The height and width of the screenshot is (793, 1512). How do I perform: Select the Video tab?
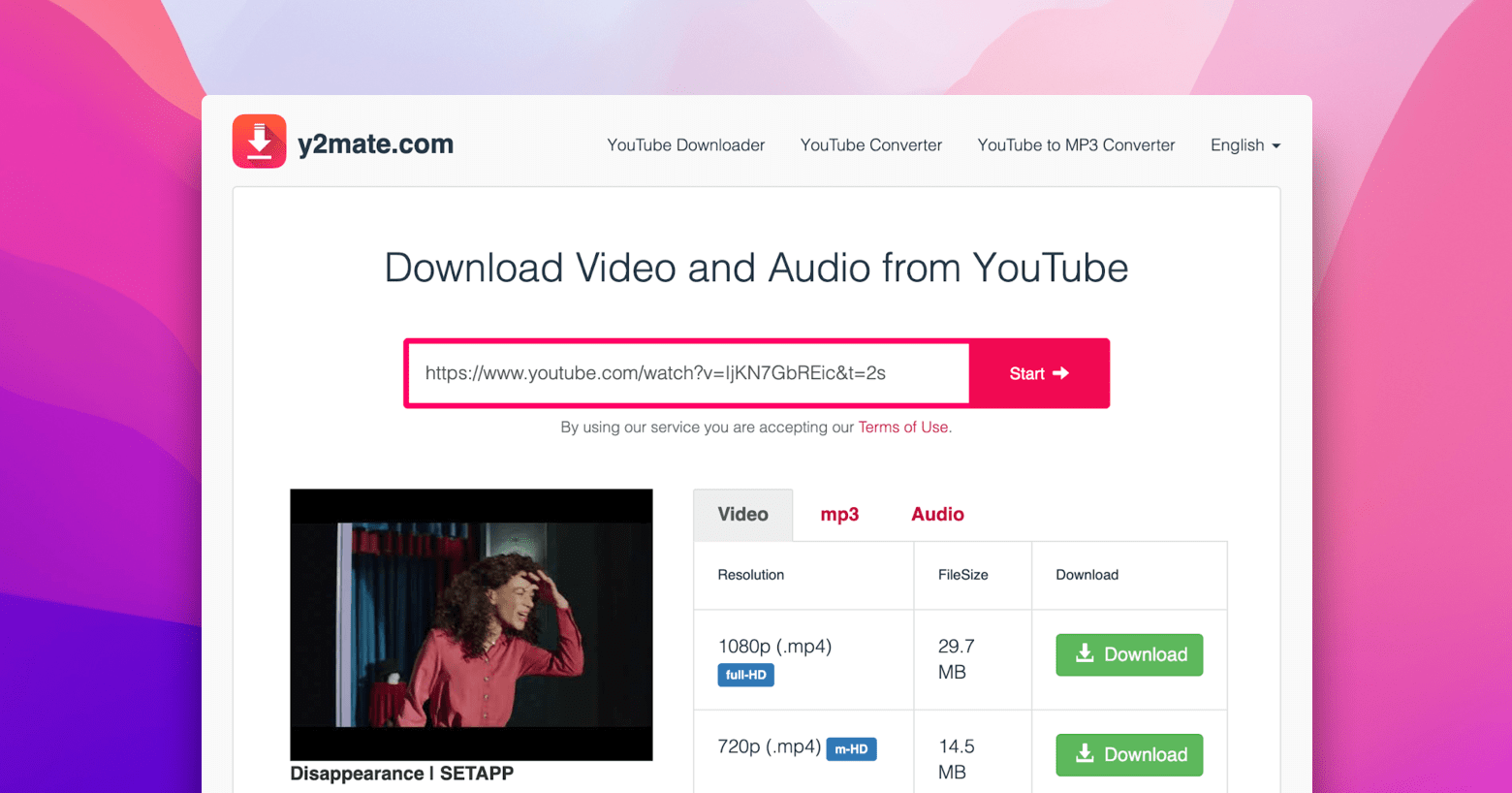(742, 514)
